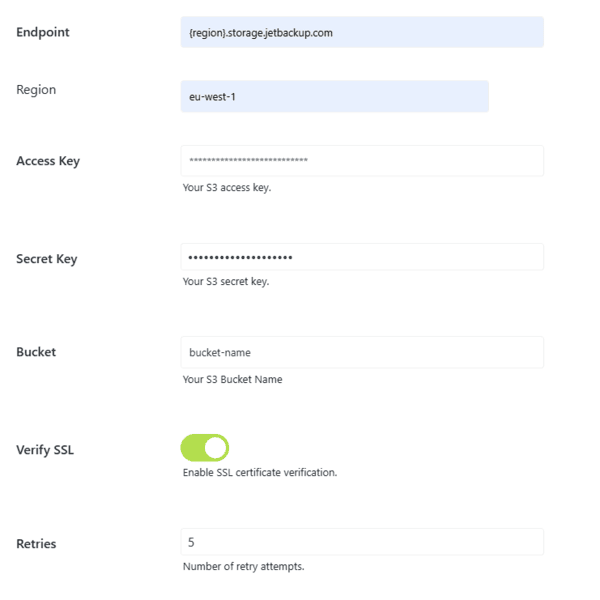Viewport: 600px width, 600px height.
Task: Click 'Number of retry attempts.' hint text
Action: [x=243, y=566]
